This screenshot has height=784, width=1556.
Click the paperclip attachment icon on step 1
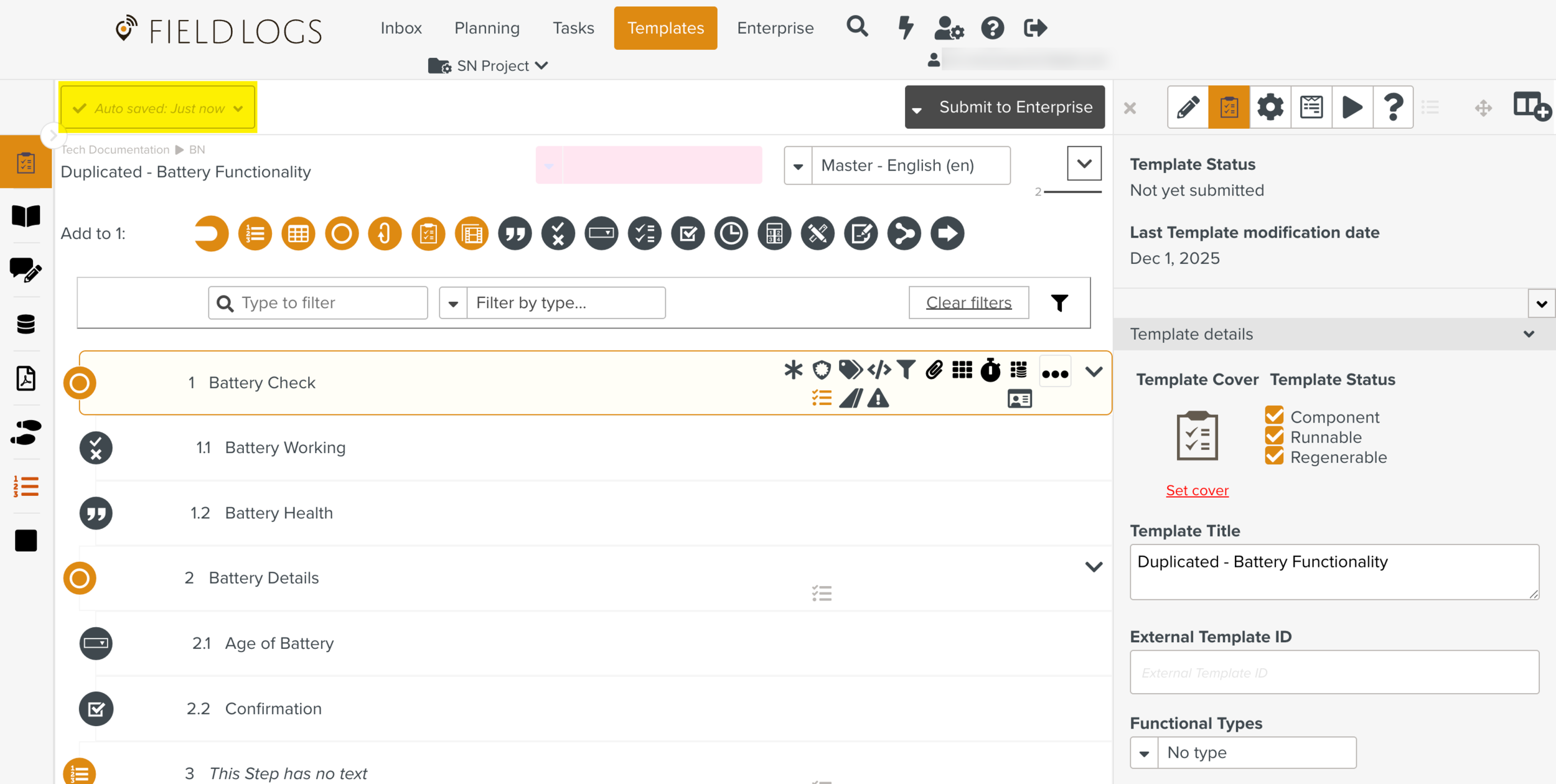click(x=934, y=370)
